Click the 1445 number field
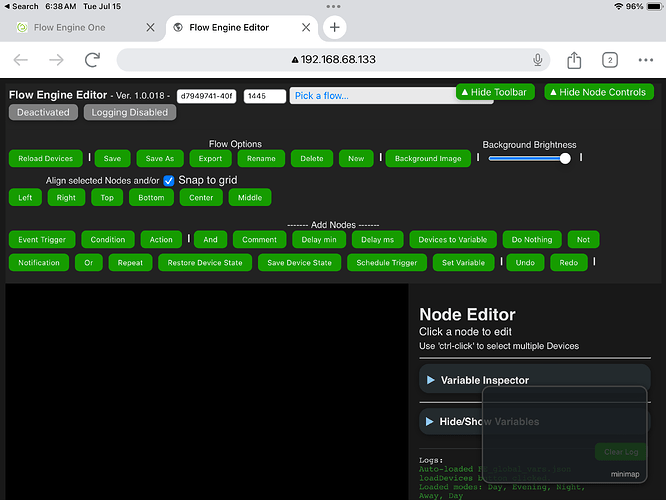 265,96
